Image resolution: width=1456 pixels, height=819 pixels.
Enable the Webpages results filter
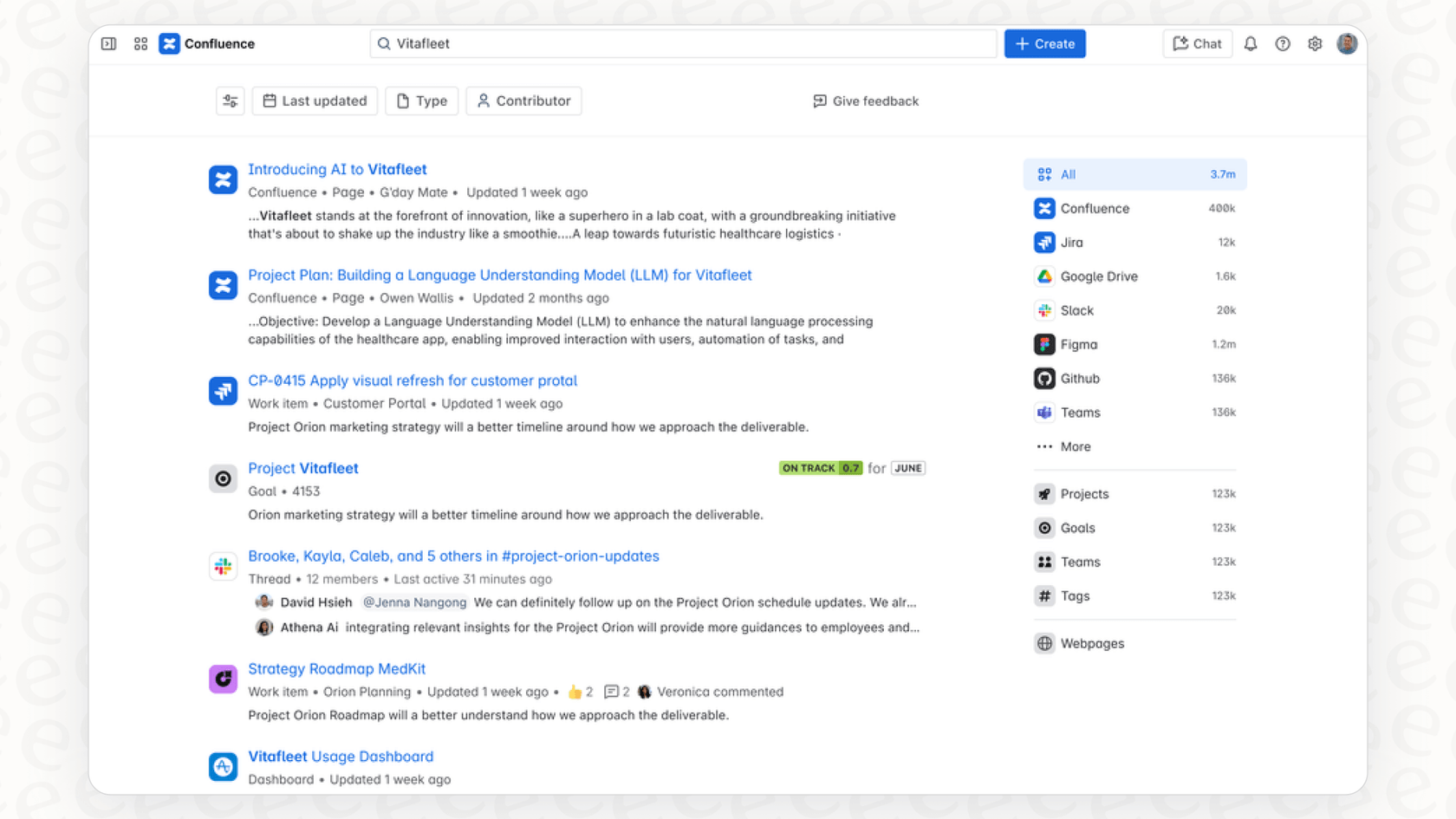click(1092, 643)
